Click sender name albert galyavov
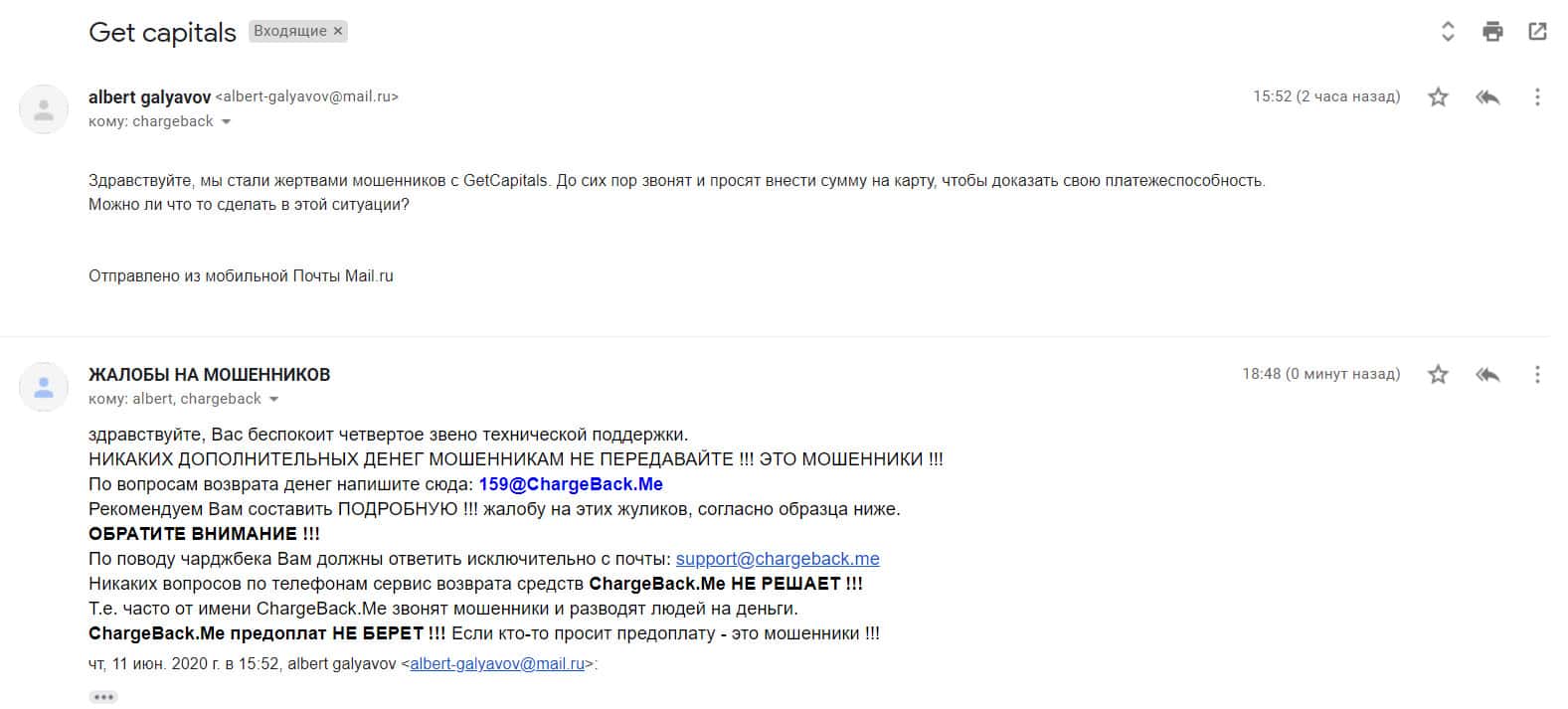 pos(149,97)
